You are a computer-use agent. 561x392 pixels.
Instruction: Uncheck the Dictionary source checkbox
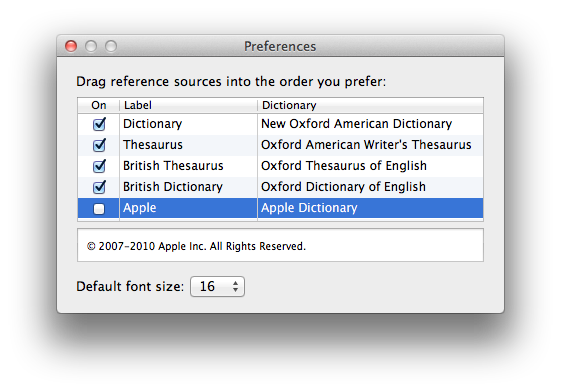pos(99,124)
